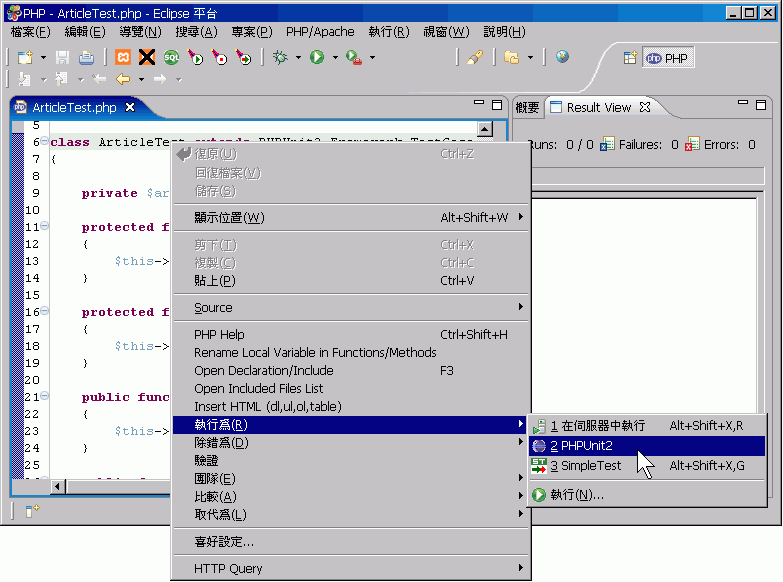The height and width of the screenshot is (582, 783).
Task: Open the 專案(P) menu
Action: (252, 32)
